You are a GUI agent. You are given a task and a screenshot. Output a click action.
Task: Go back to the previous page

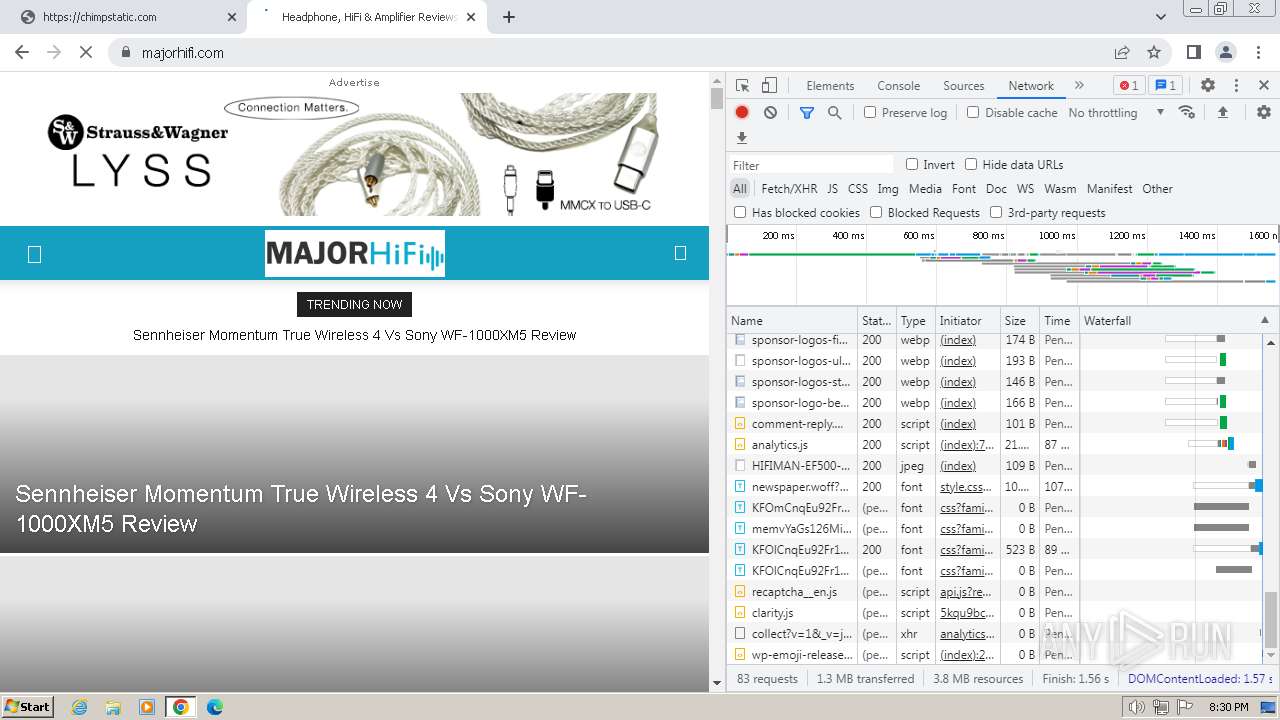(22, 53)
